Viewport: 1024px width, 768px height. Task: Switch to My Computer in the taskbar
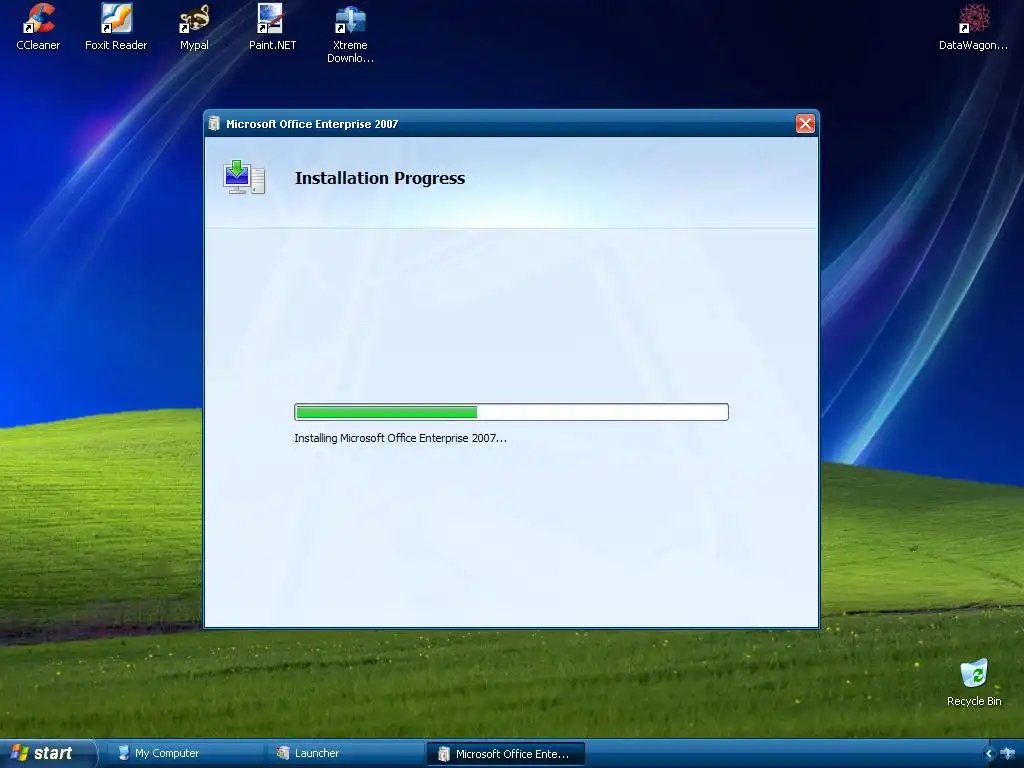click(183, 753)
